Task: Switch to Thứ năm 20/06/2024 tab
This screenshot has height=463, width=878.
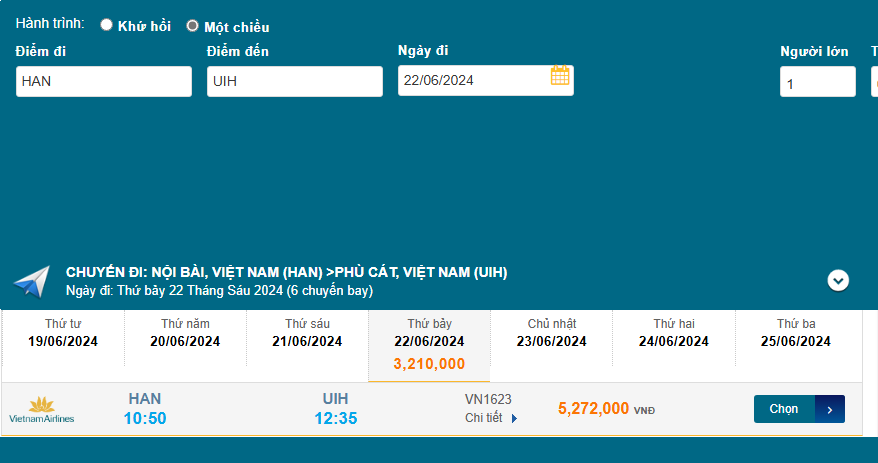Action: [185, 333]
